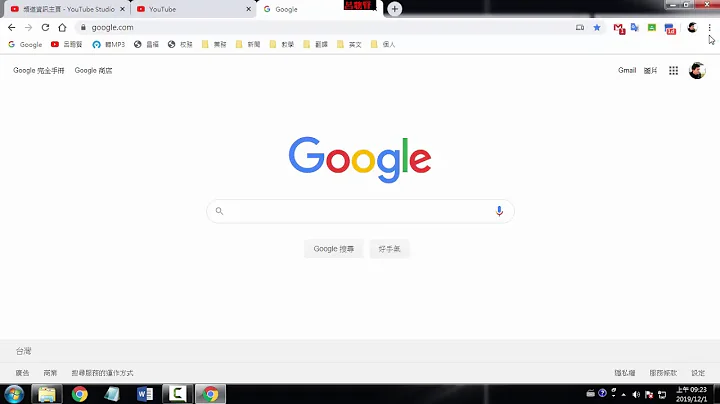
Task: Click the taskbar clock showing 09:23
Action: point(692,394)
